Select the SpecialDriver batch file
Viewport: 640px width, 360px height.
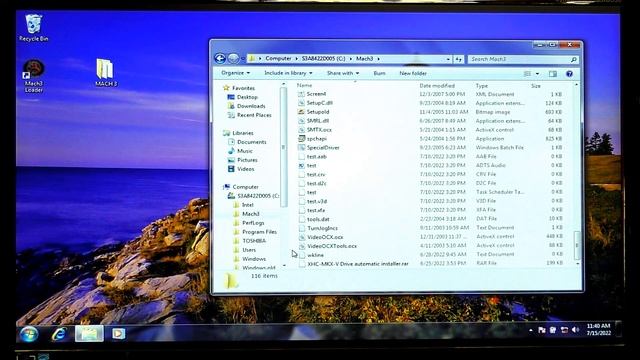(323, 148)
